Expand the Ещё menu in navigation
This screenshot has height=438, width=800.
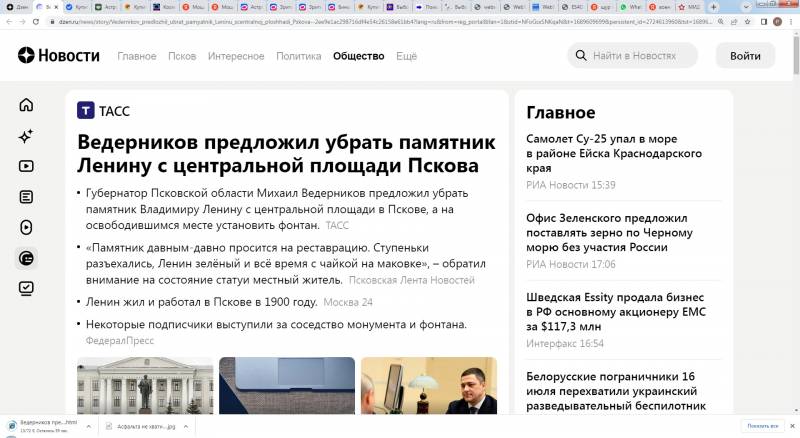(406, 56)
